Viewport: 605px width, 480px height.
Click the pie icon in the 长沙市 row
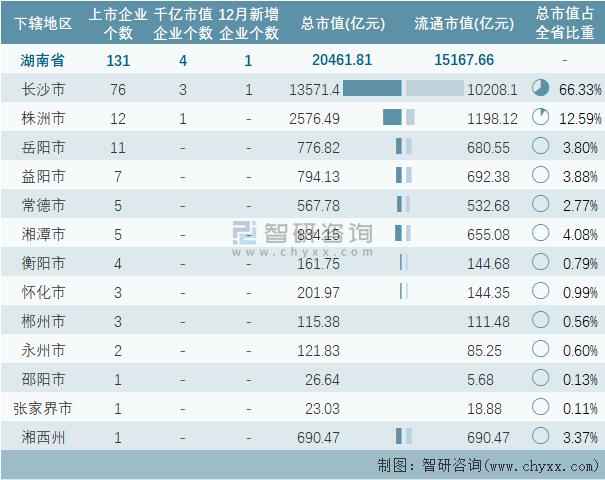[x=541, y=89]
